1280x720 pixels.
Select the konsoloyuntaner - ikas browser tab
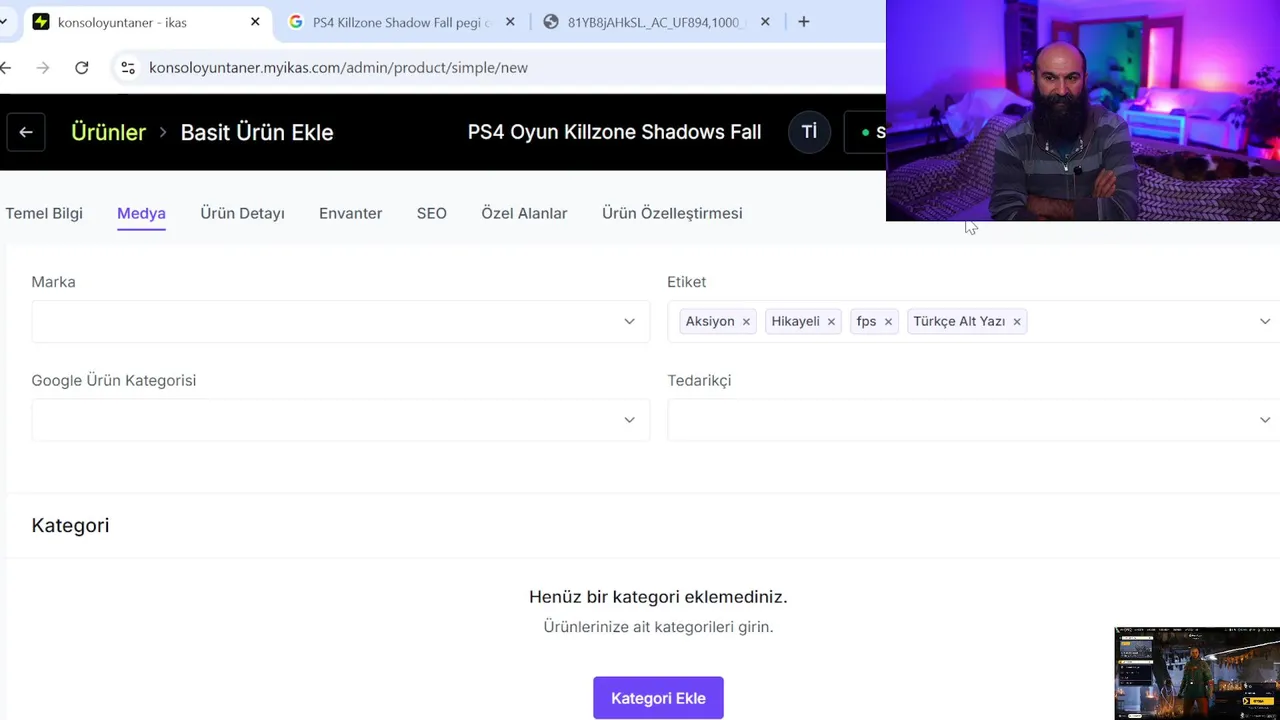[147, 22]
